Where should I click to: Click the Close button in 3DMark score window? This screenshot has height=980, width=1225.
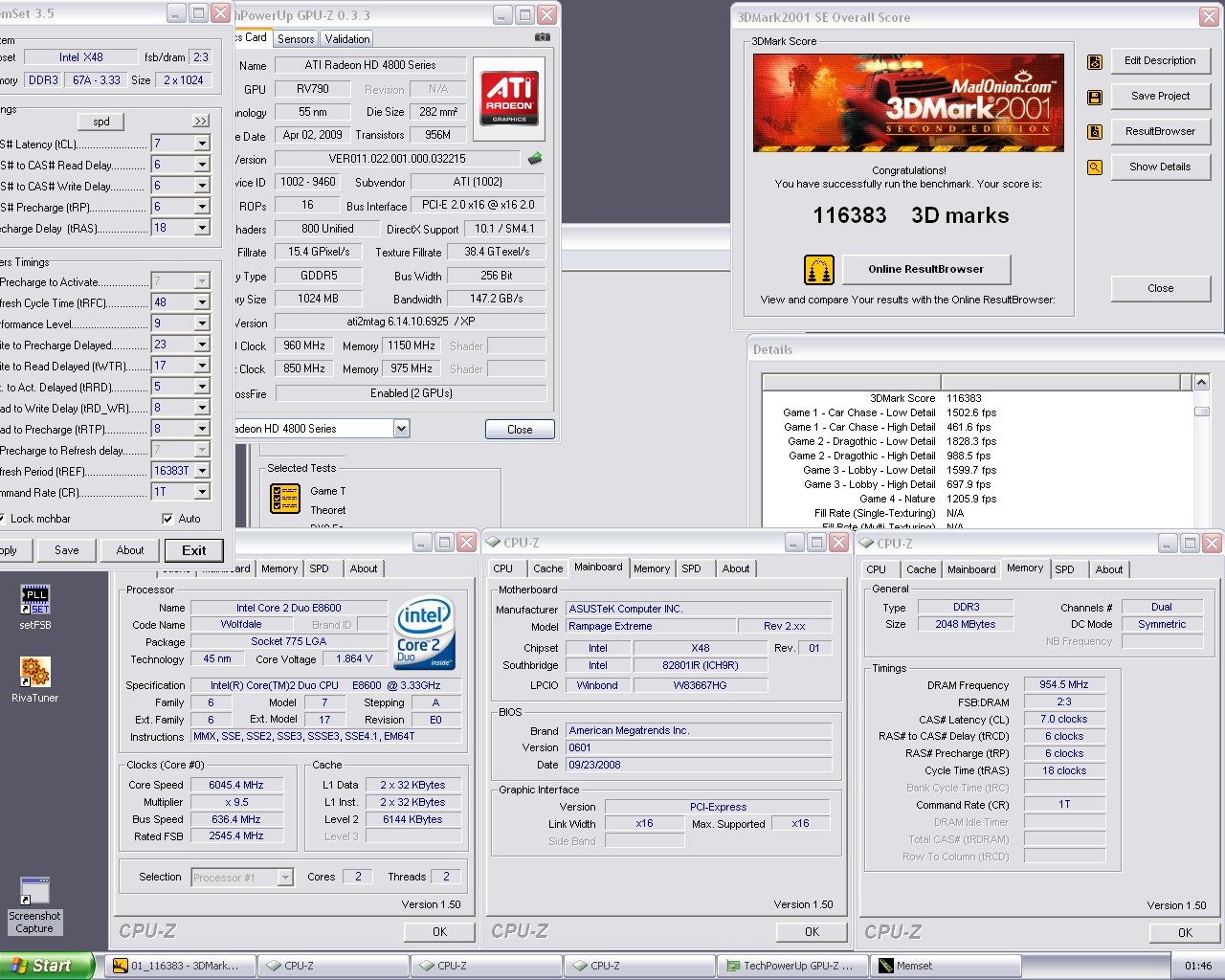[1160, 288]
